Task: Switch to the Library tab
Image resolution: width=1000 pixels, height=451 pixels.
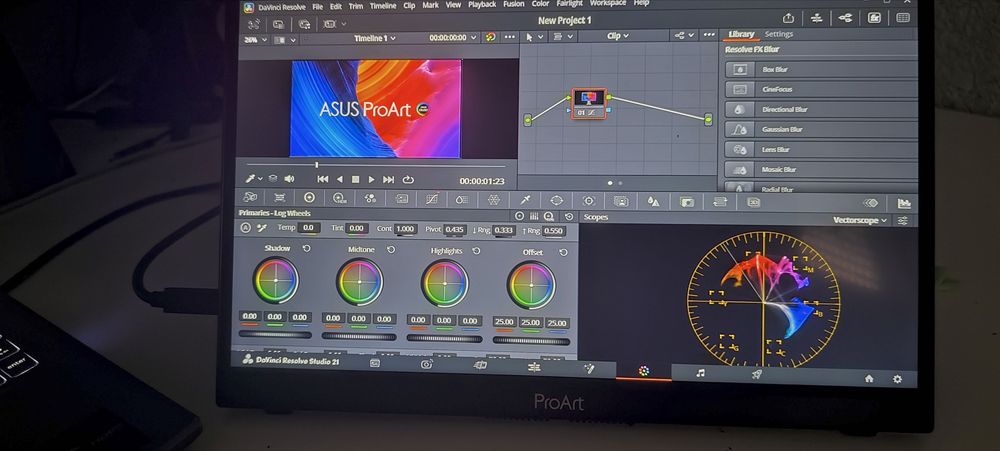Action: pyautogui.click(x=741, y=34)
